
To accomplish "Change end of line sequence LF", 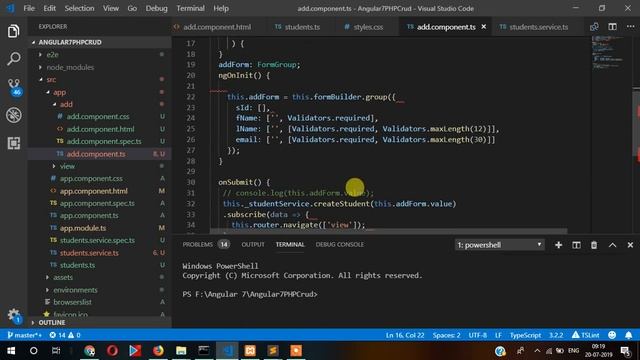I will point(498,335).
